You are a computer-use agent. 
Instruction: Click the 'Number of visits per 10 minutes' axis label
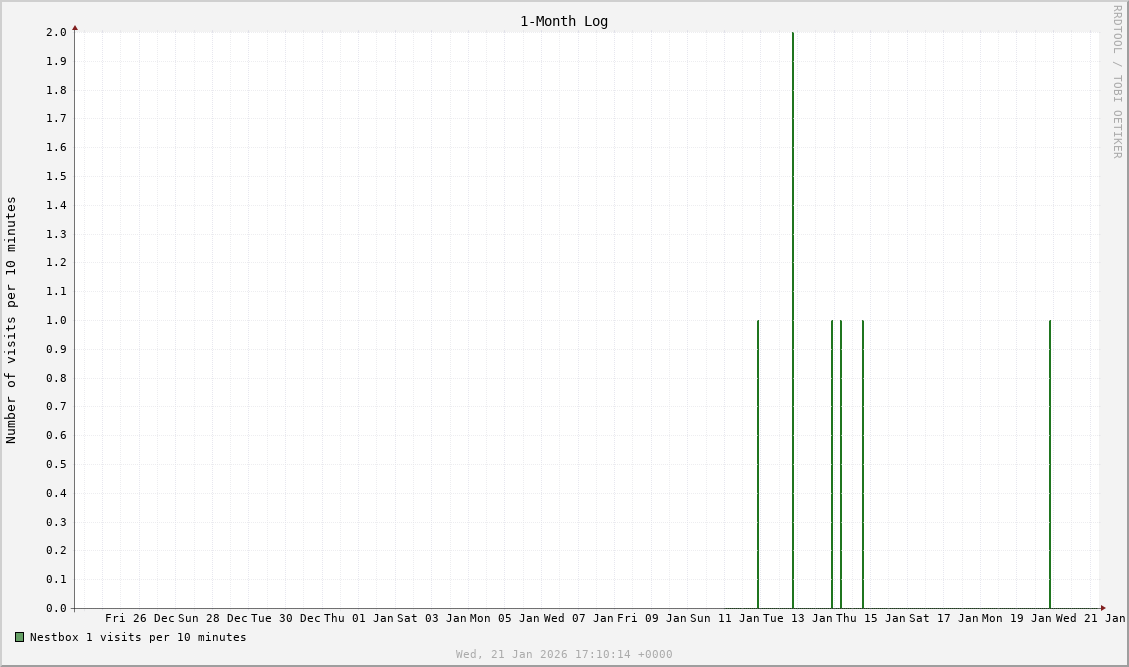12,320
